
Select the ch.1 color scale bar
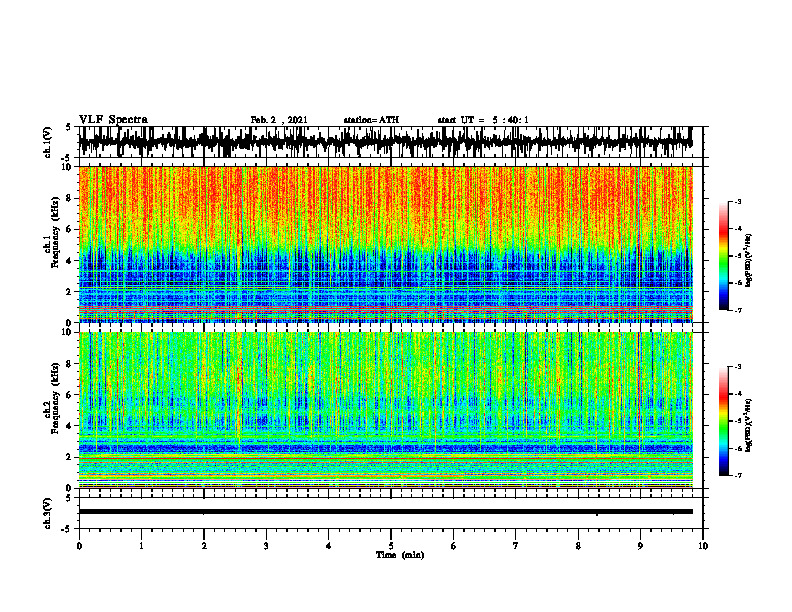pos(723,256)
